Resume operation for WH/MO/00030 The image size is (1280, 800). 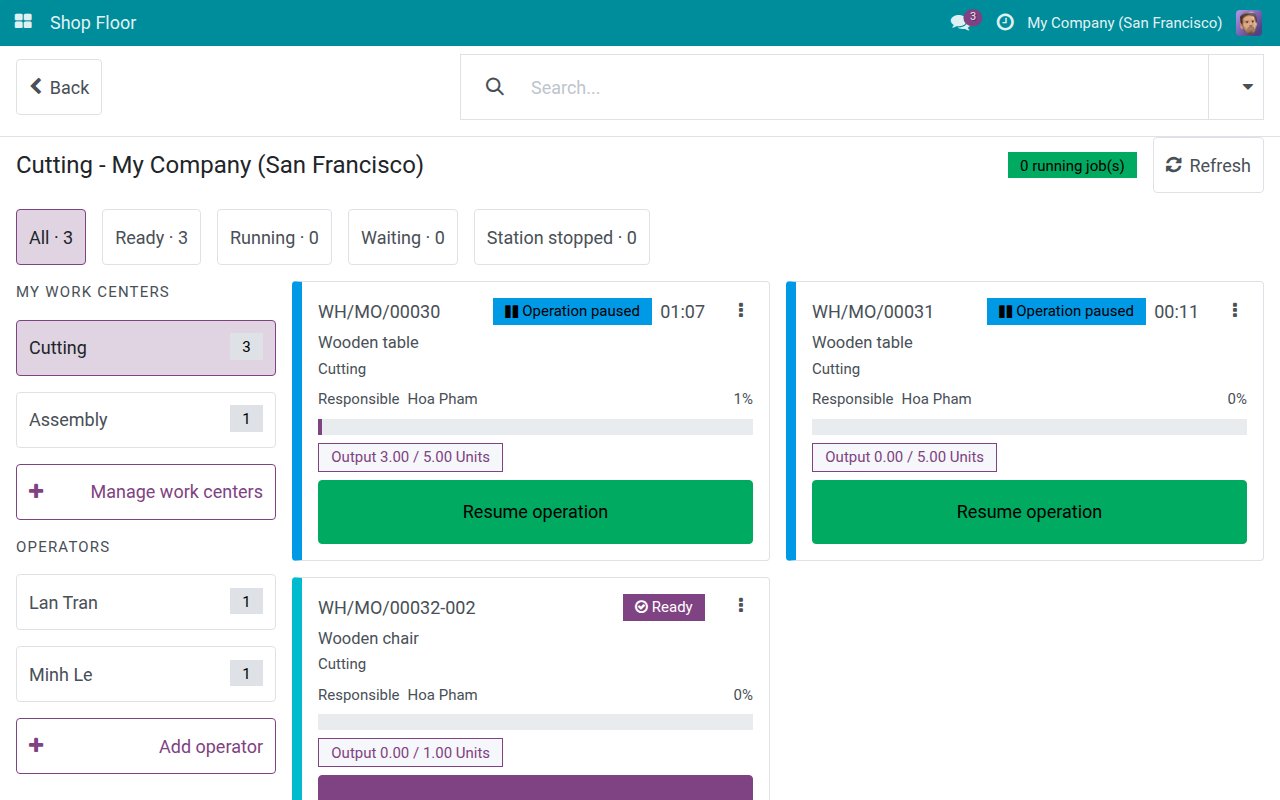coord(535,512)
